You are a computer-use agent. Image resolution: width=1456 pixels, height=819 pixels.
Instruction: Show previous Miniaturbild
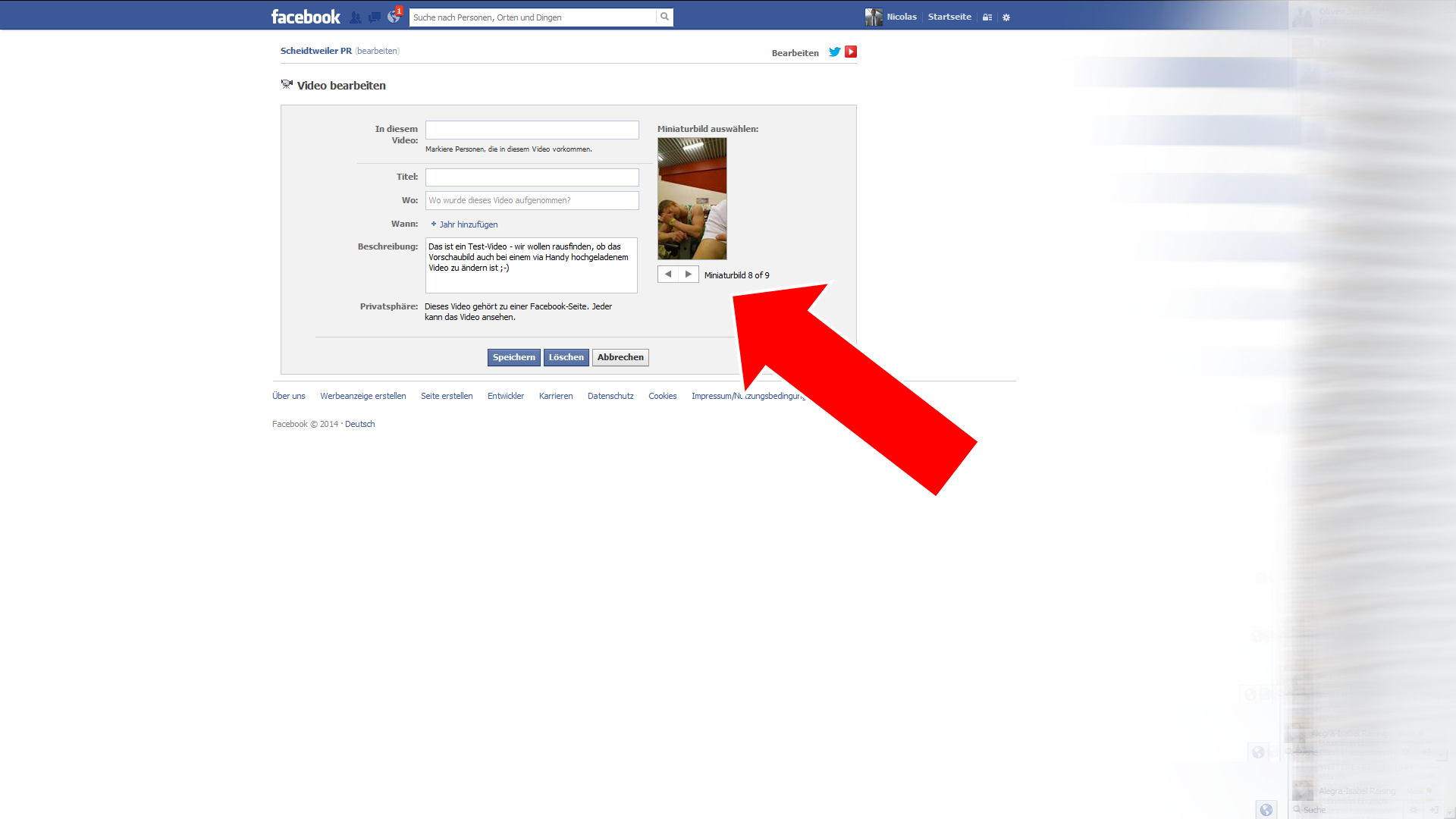(668, 275)
